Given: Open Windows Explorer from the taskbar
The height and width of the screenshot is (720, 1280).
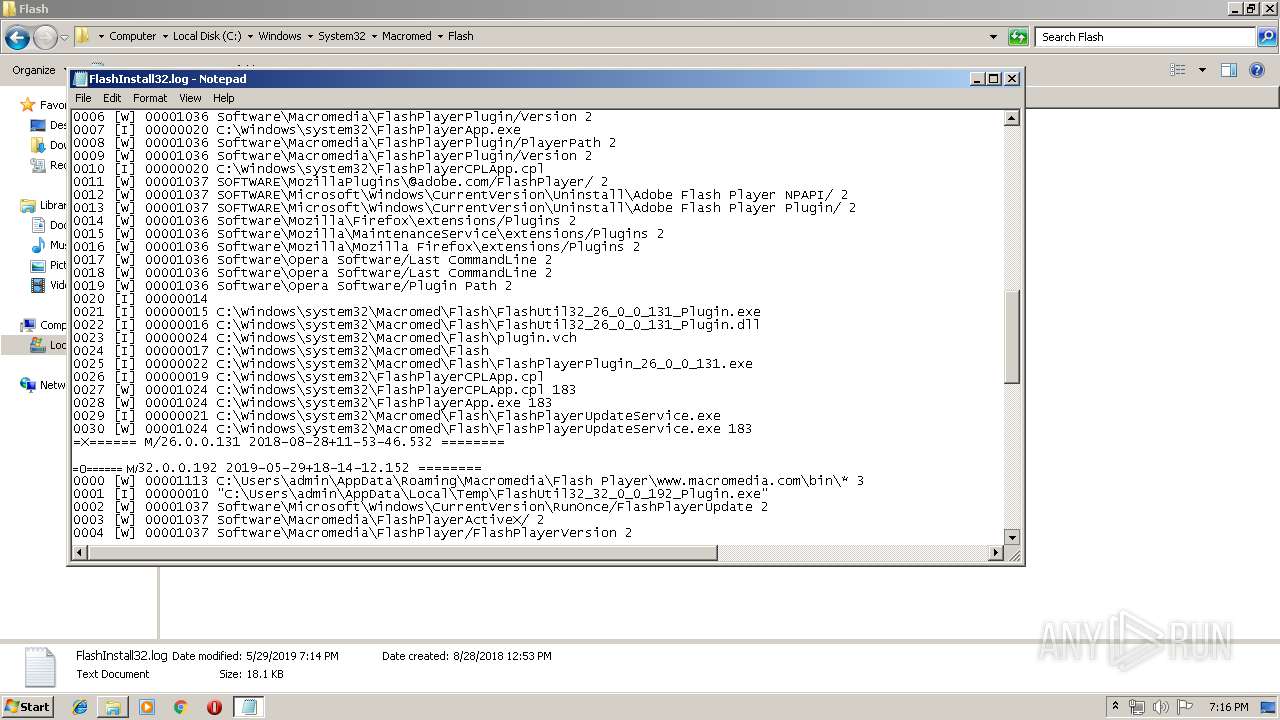Looking at the screenshot, I should pyautogui.click(x=113, y=707).
